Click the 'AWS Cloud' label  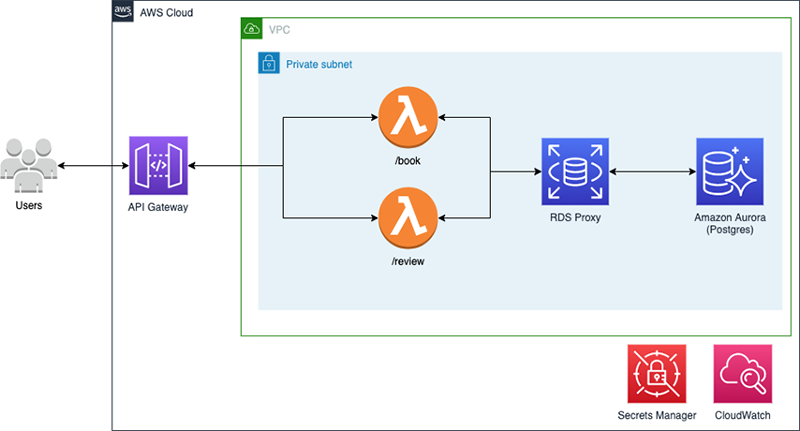tap(166, 13)
